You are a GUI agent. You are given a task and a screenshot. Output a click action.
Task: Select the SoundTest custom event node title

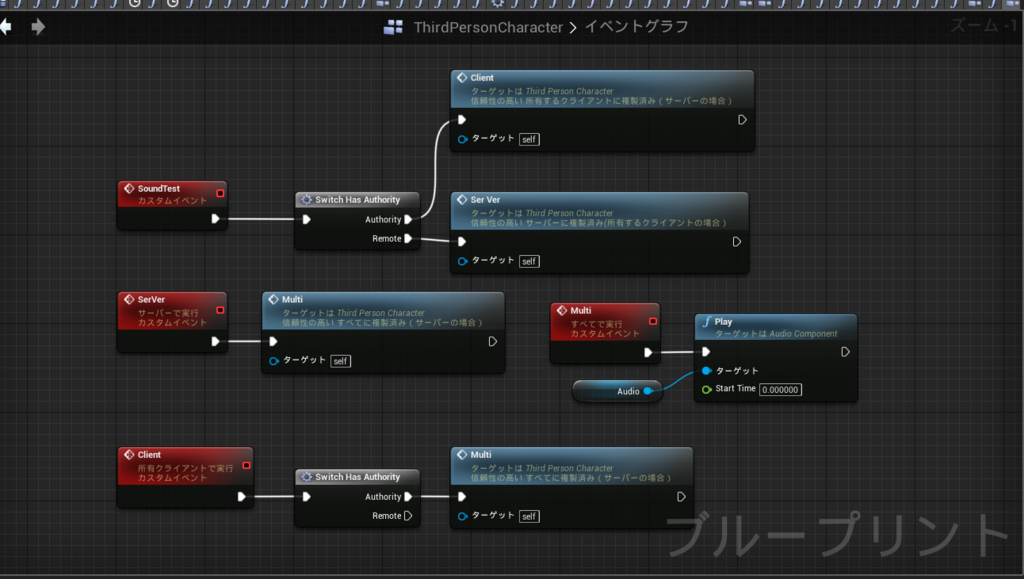pyautogui.click(x=159, y=189)
